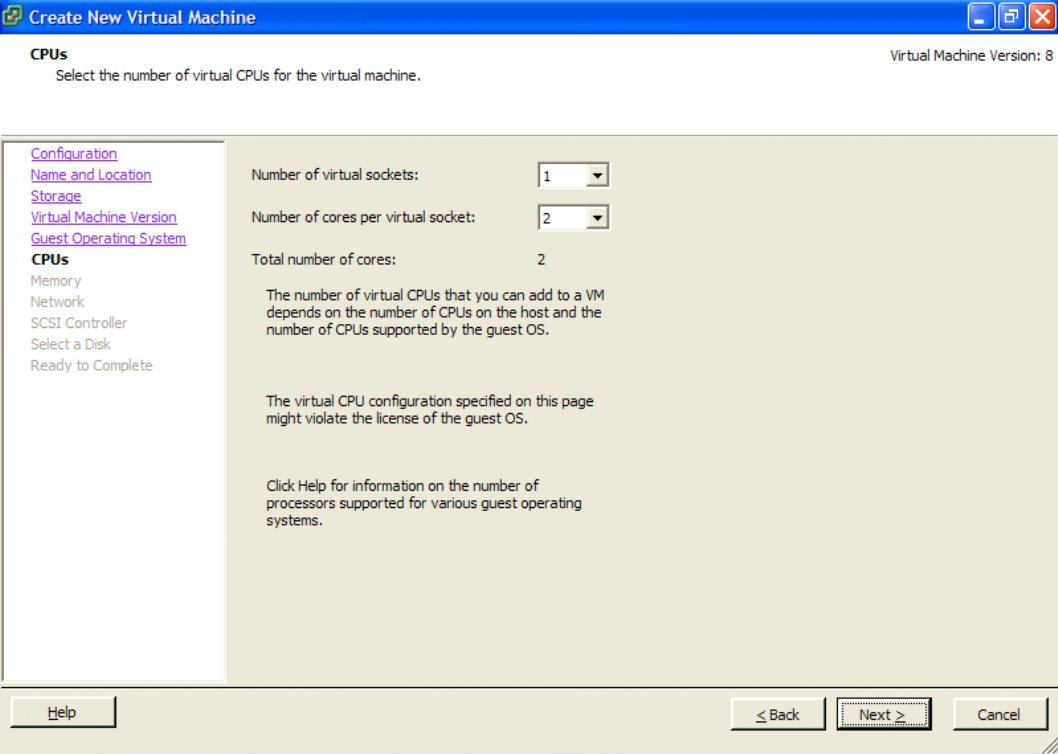Click Next to continue
This screenshot has height=754, width=1058.
coord(883,714)
